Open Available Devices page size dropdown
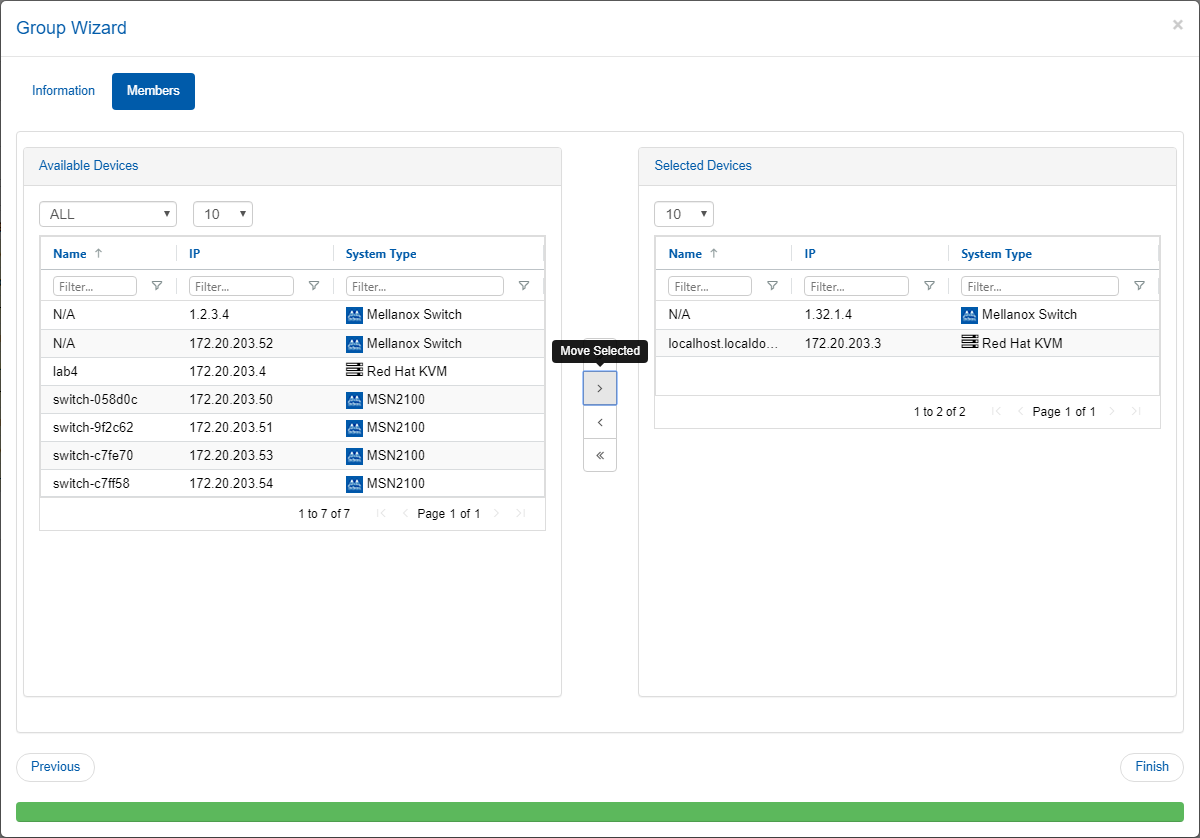The height and width of the screenshot is (838, 1200). pos(222,214)
